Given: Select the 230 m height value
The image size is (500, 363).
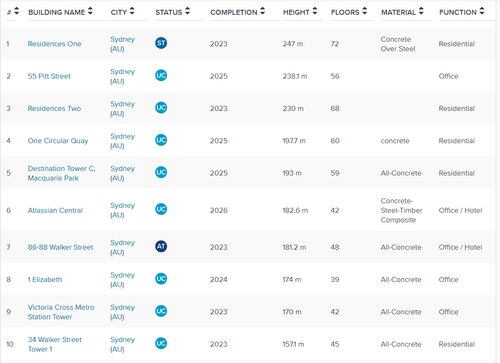Looking at the screenshot, I should 293,109.
